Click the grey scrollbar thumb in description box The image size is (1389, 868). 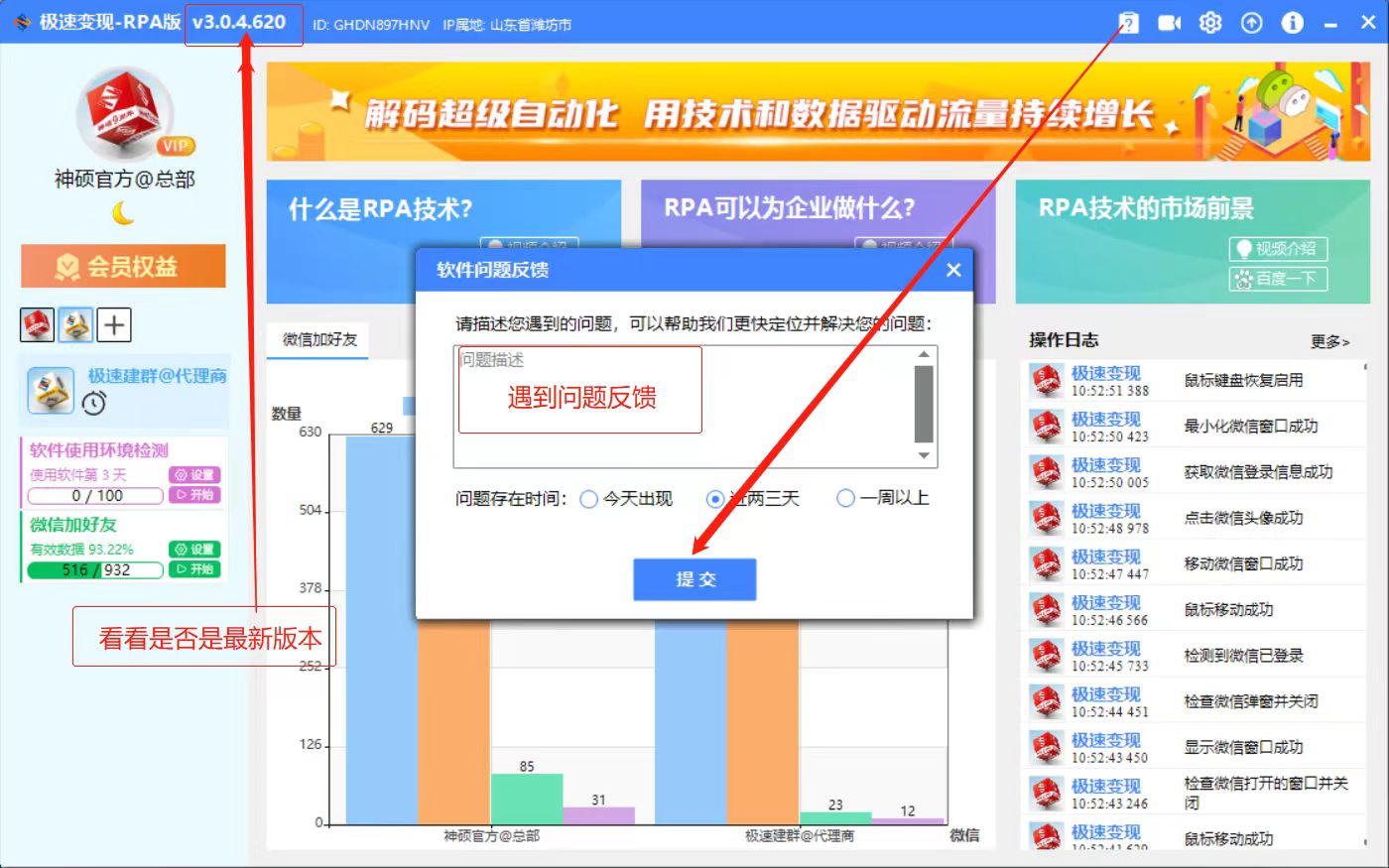924,404
